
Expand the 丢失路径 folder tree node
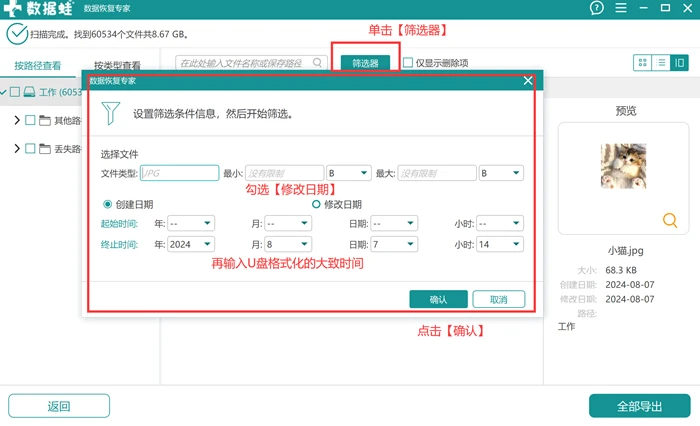coord(17,148)
